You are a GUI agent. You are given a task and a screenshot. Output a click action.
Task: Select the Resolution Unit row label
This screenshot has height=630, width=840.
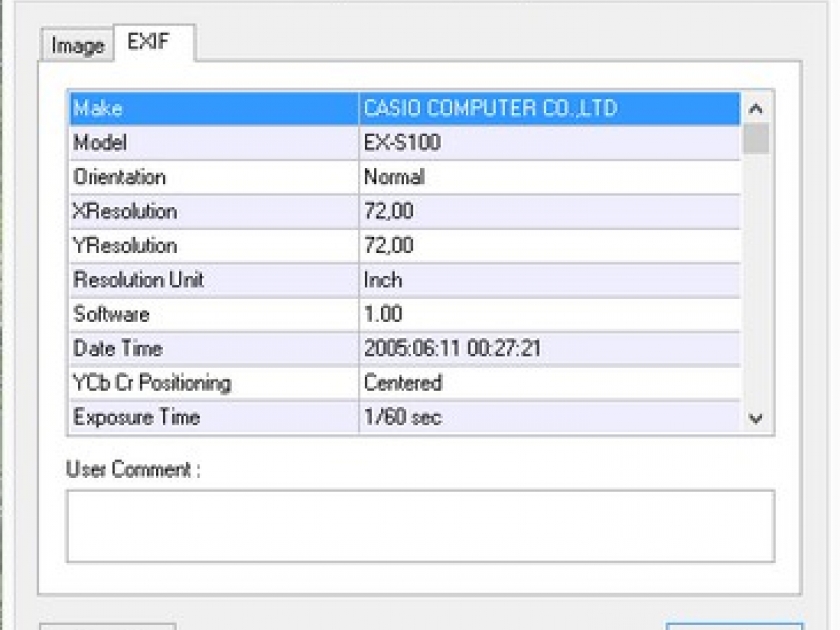(x=139, y=280)
